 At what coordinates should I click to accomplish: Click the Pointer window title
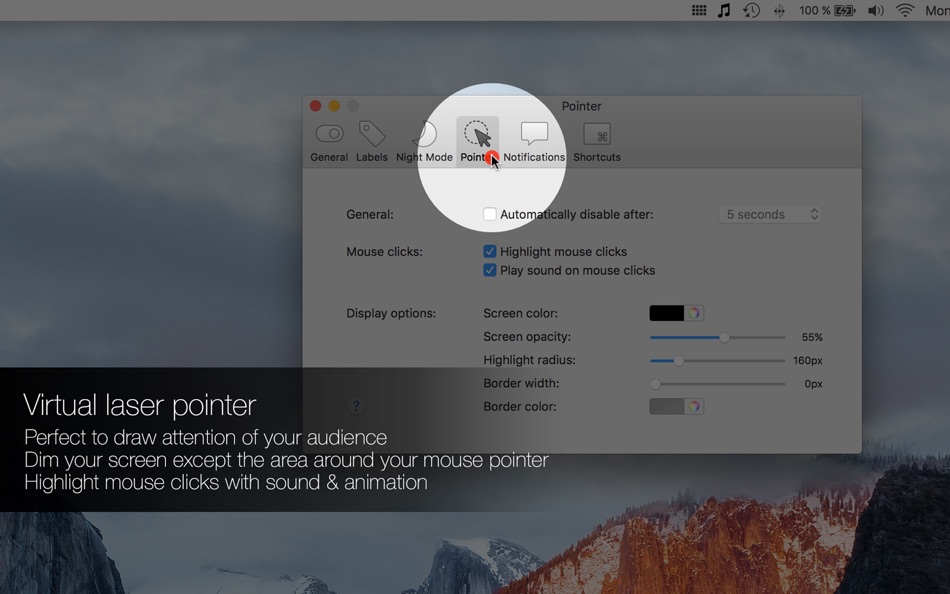pyautogui.click(x=581, y=106)
